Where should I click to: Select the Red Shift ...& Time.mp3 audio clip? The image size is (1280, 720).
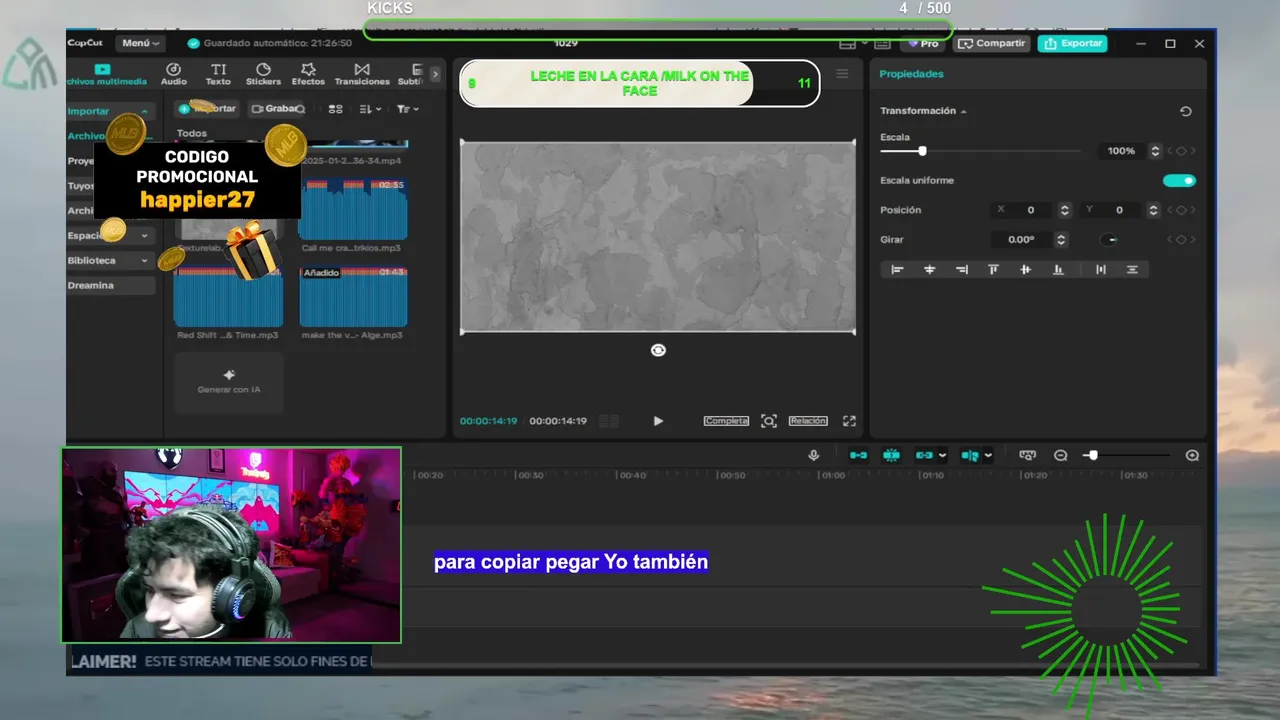[228, 302]
